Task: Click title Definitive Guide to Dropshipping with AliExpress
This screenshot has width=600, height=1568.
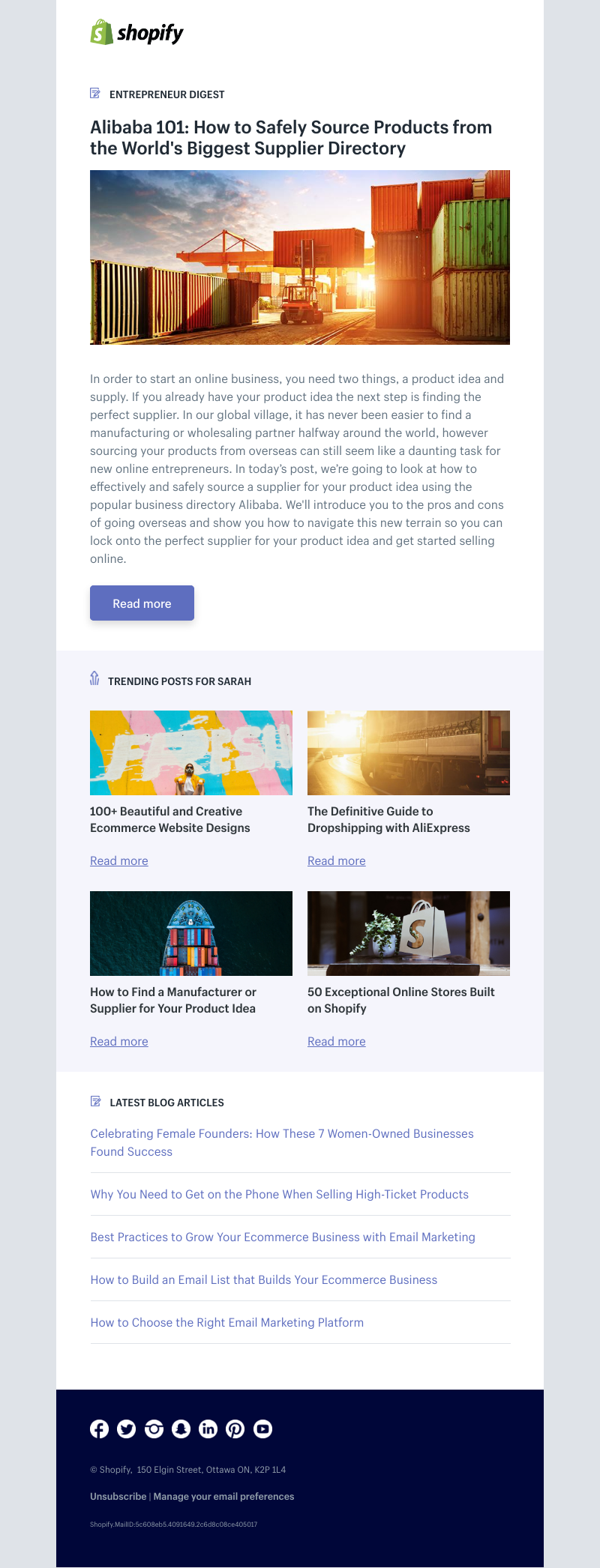Action: click(x=388, y=819)
